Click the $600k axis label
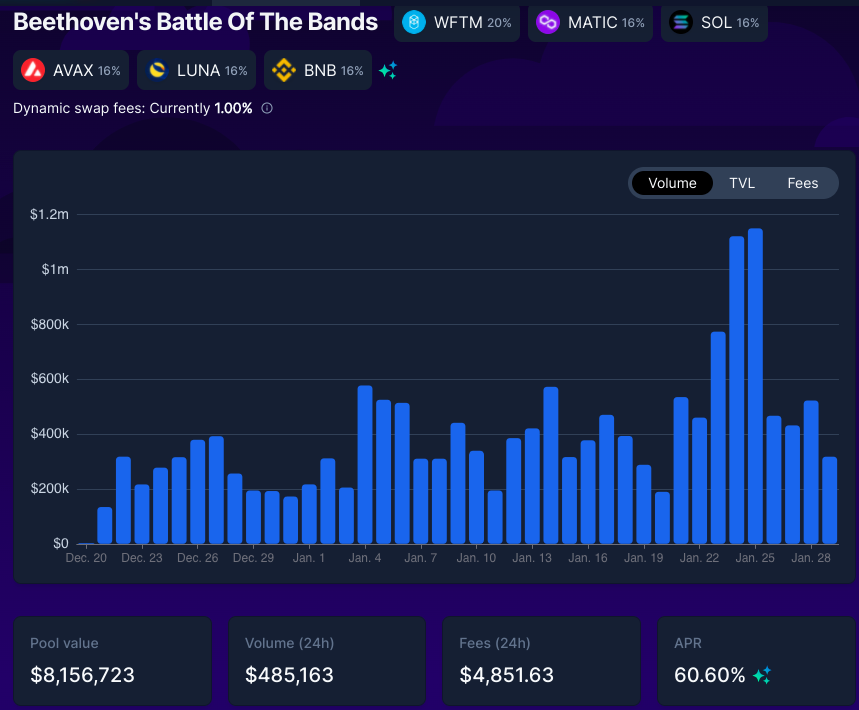859x710 pixels. (x=50, y=379)
